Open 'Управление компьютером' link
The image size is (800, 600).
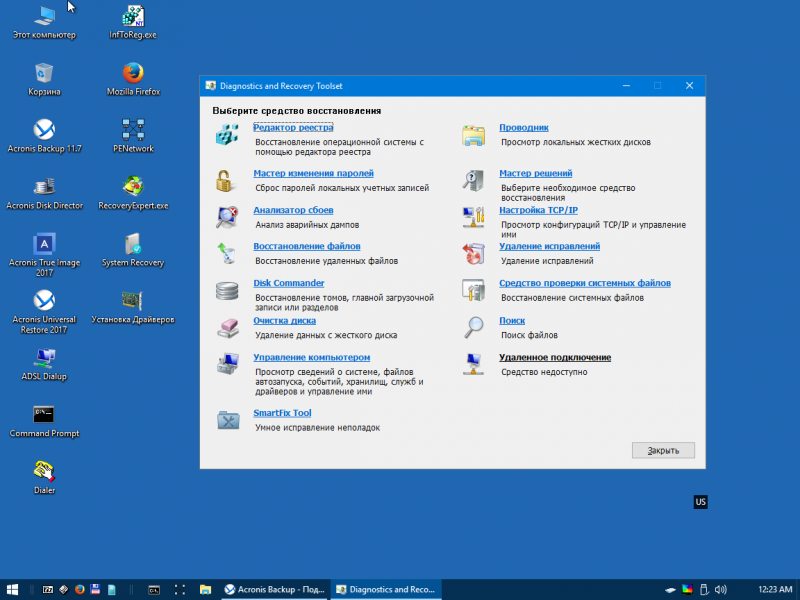point(312,358)
